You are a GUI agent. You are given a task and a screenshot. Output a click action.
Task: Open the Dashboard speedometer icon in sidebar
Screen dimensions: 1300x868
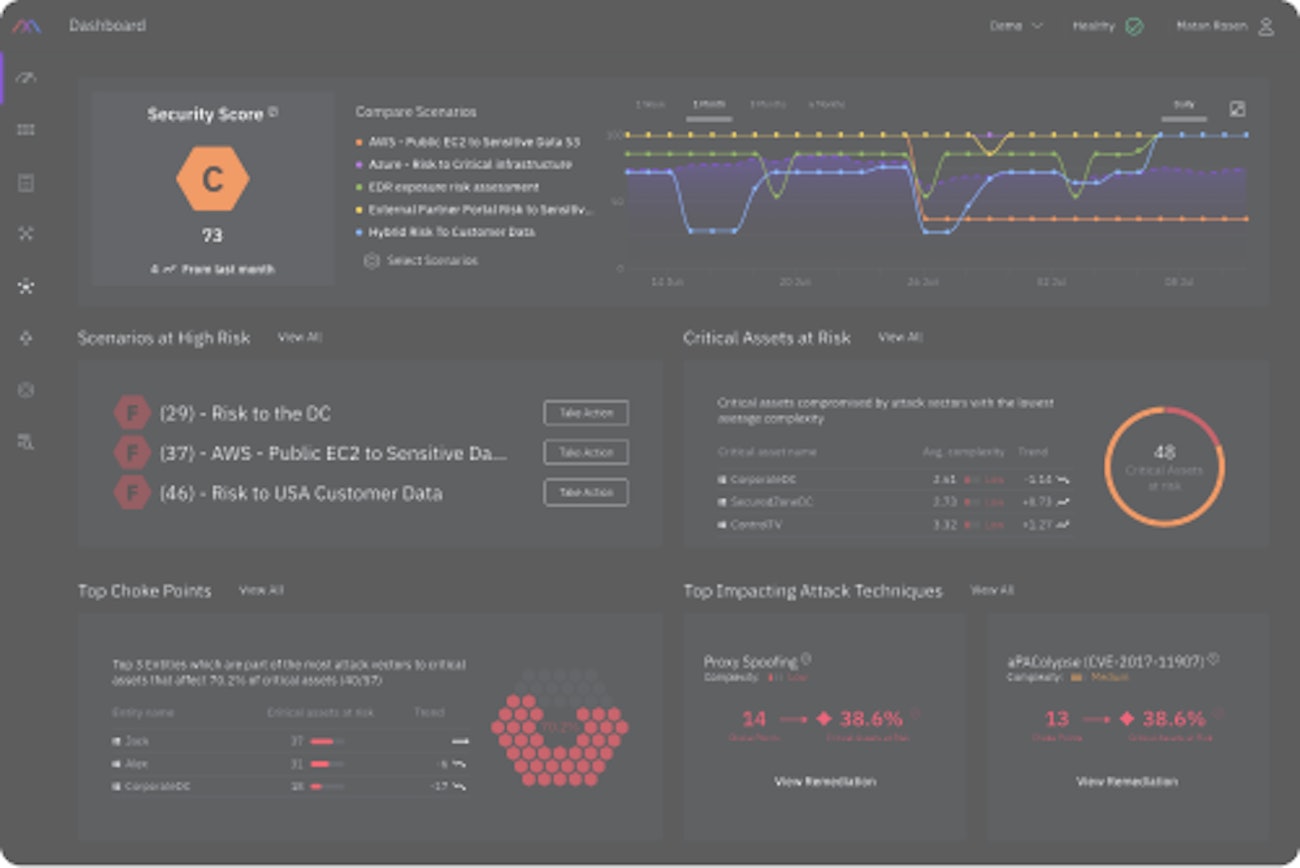(27, 77)
